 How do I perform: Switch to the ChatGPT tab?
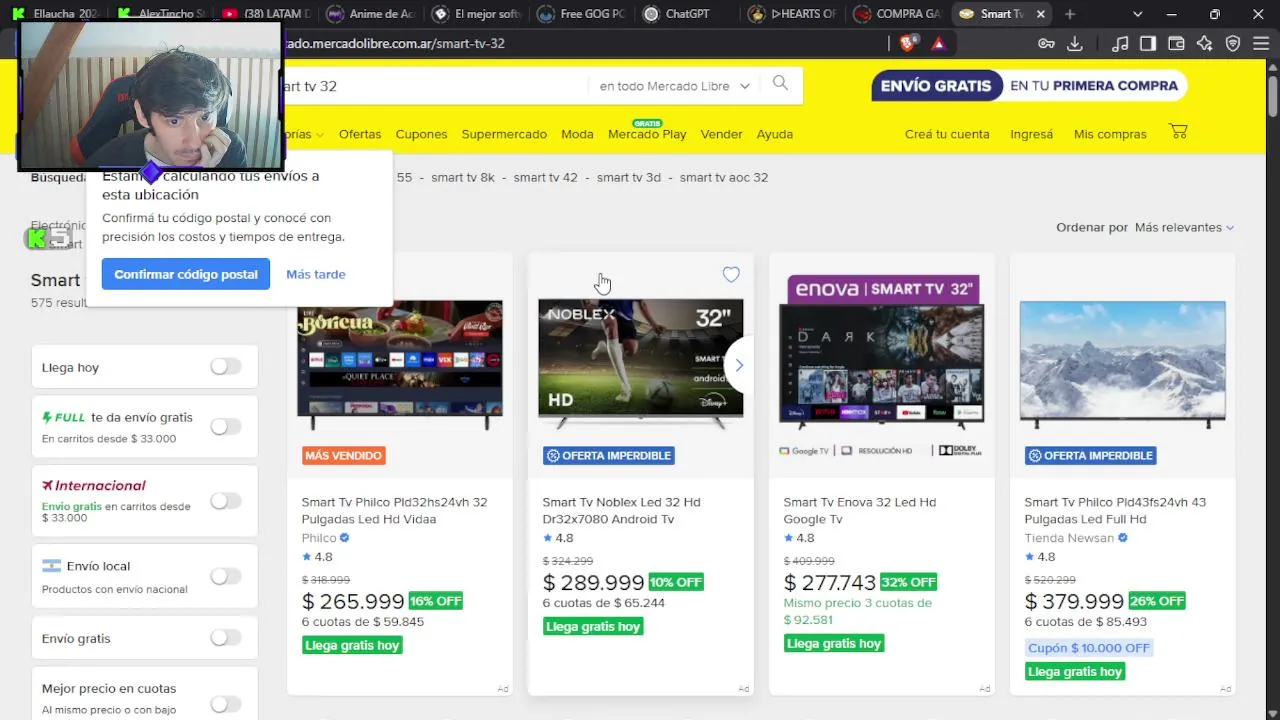tap(689, 14)
